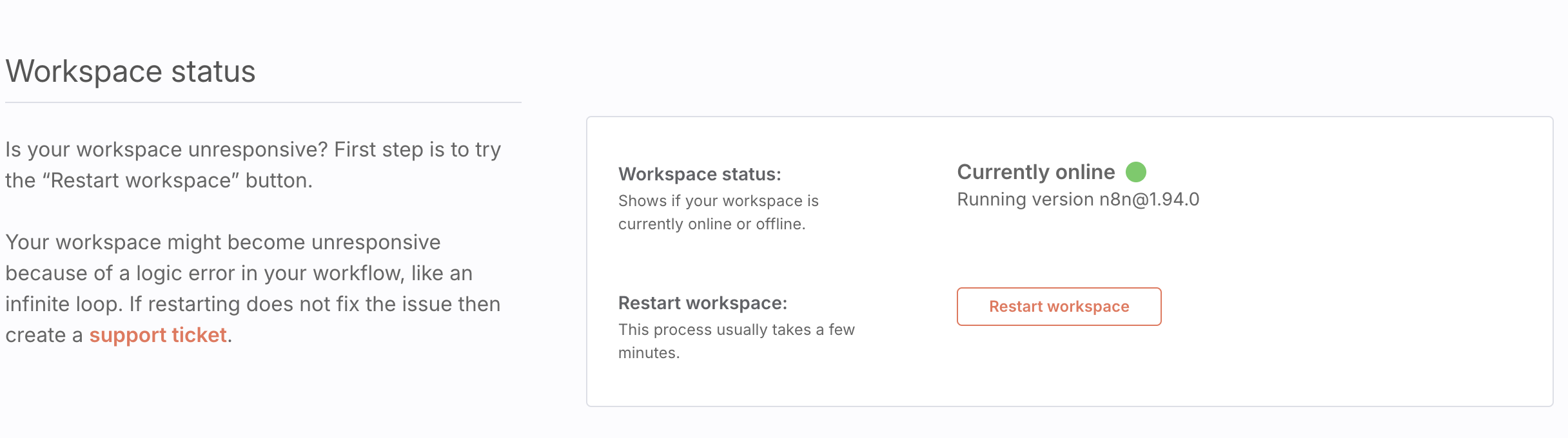Select the Workspace status page heading
The height and width of the screenshot is (438, 1568).
pyautogui.click(x=130, y=71)
